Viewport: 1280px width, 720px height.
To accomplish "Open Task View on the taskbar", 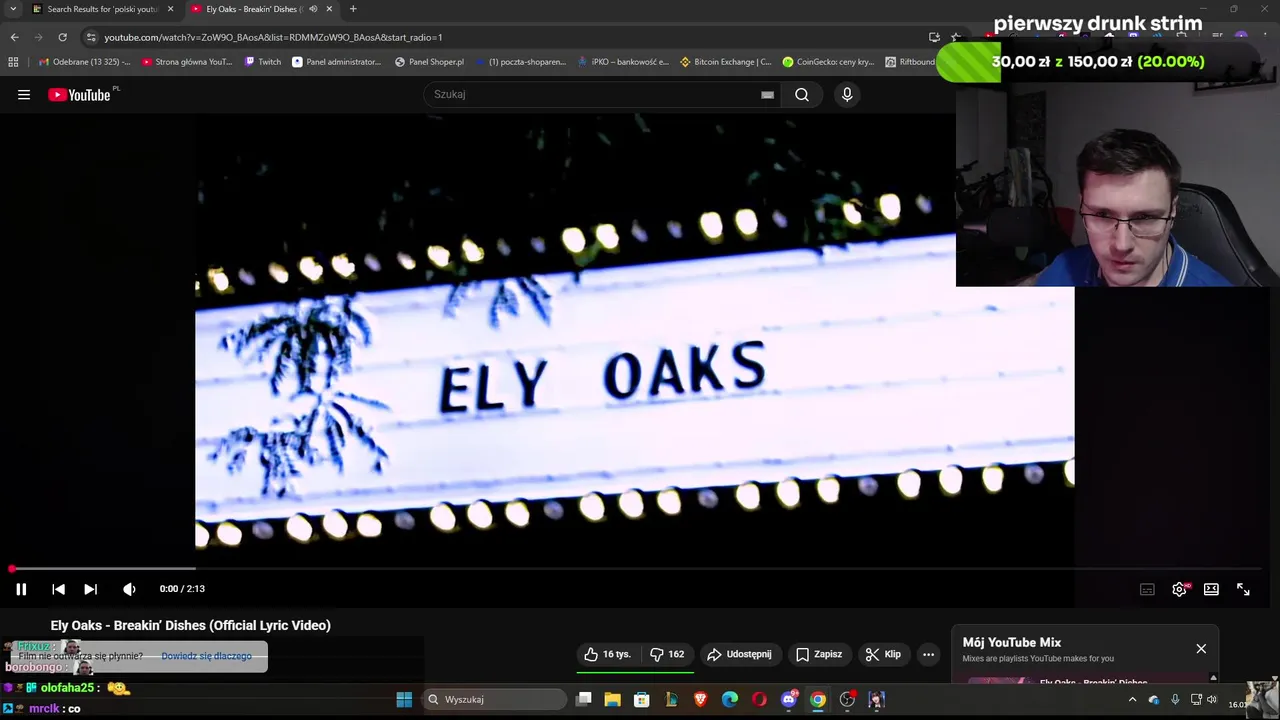I will (584, 700).
